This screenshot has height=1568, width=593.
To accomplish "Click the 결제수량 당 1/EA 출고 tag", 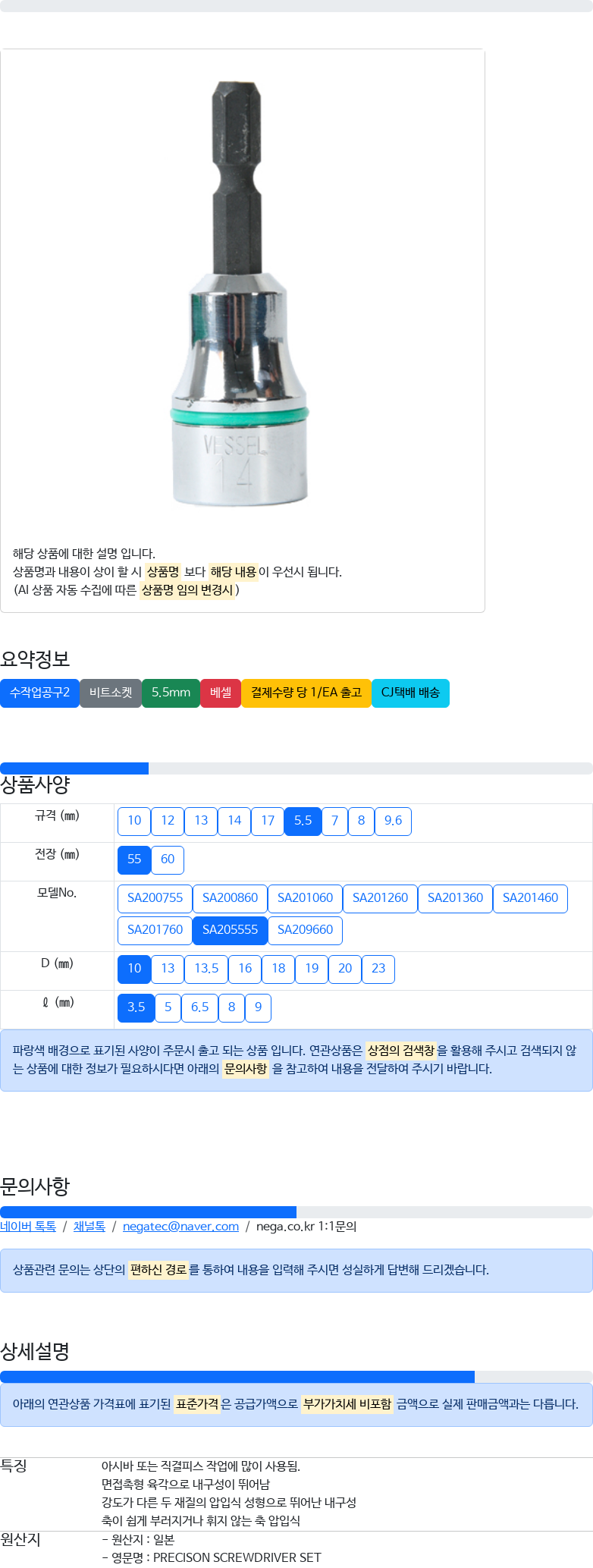I will tap(306, 693).
